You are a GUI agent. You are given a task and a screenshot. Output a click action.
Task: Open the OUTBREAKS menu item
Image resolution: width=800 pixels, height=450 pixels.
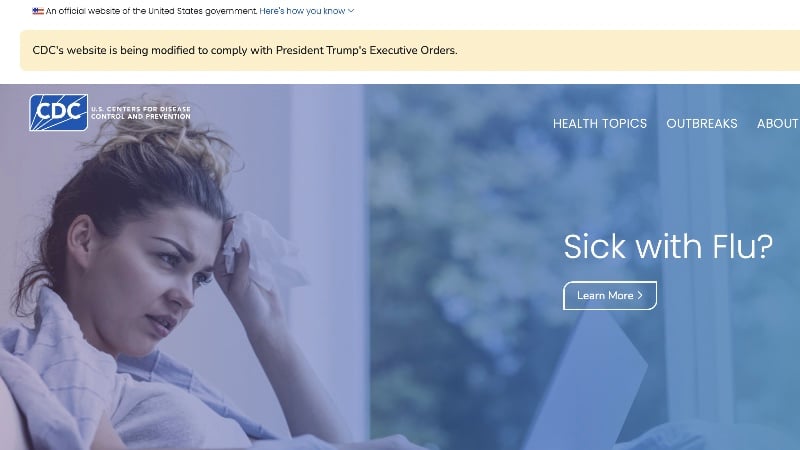(702, 123)
